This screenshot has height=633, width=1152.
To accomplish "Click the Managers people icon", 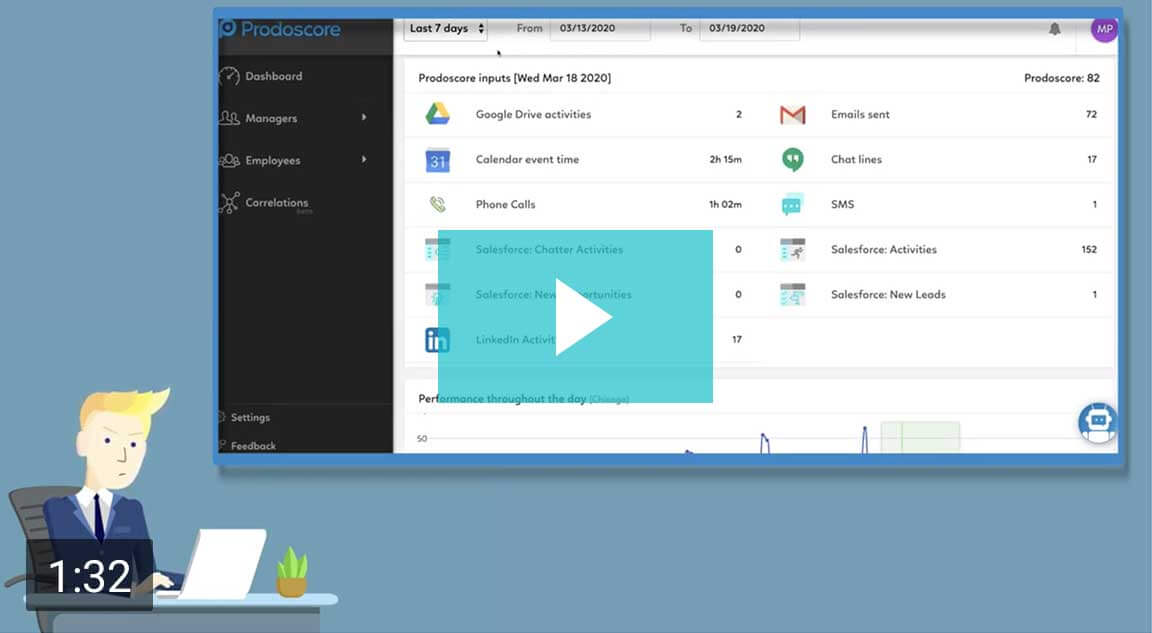I will (x=229, y=118).
